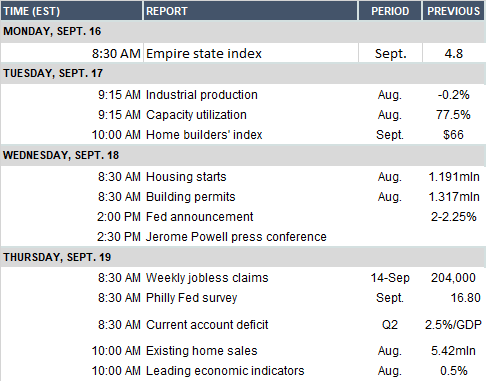This screenshot has height=381, width=486.
Task: Click the Aug. period for Existing home sales
Action: (390, 351)
